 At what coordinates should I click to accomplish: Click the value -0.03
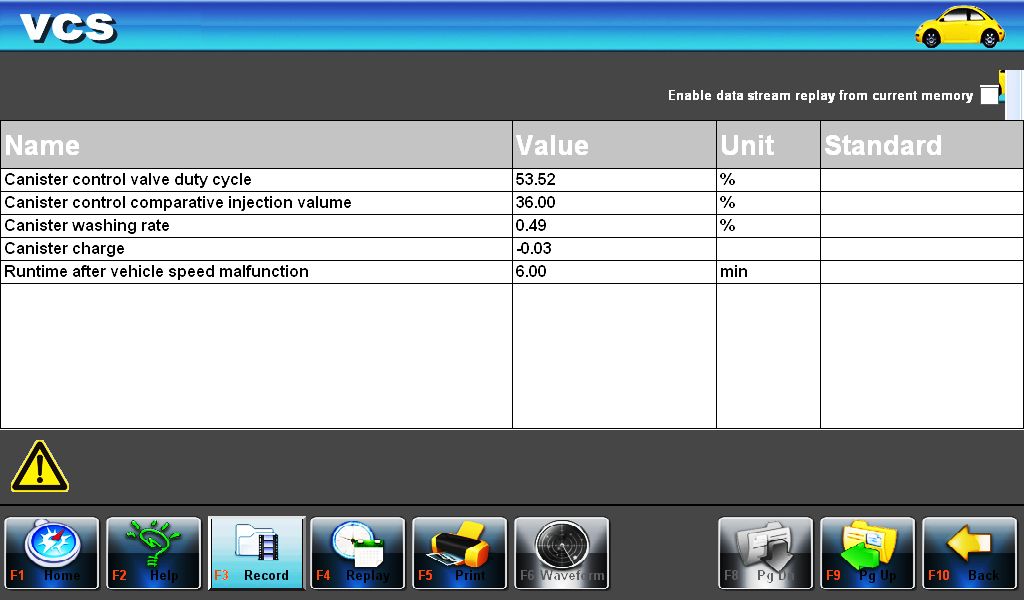pyautogui.click(x=534, y=249)
